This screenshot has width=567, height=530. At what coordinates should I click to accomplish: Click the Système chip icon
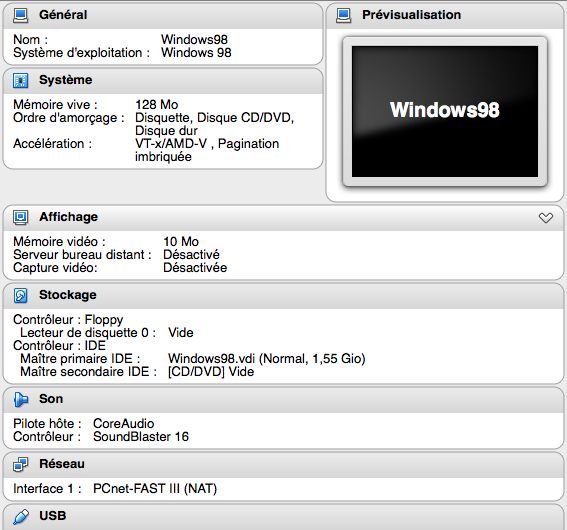pos(20,80)
